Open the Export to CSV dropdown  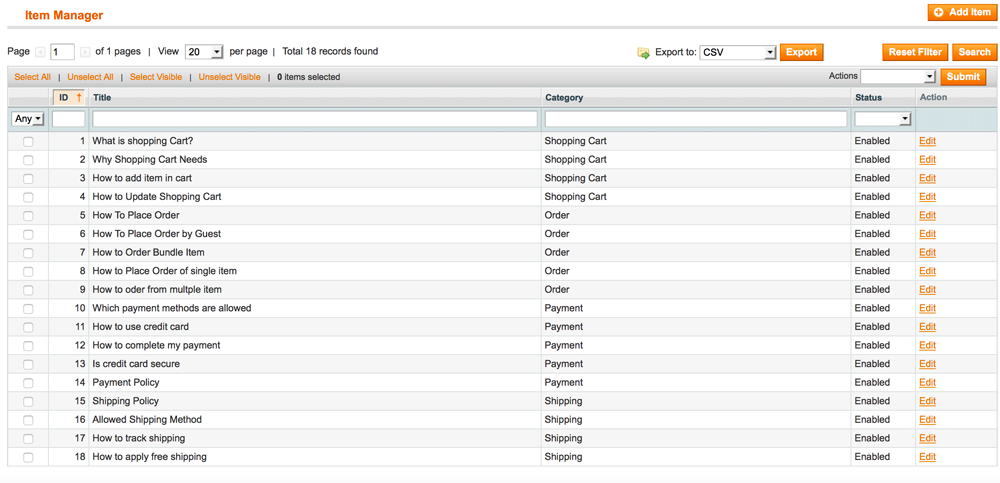click(737, 52)
